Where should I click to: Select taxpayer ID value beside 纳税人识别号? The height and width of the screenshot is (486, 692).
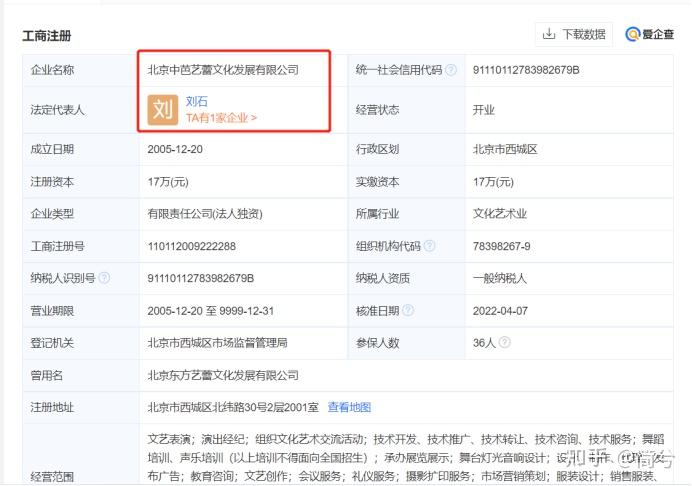pyautogui.click(x=201, y=279)
